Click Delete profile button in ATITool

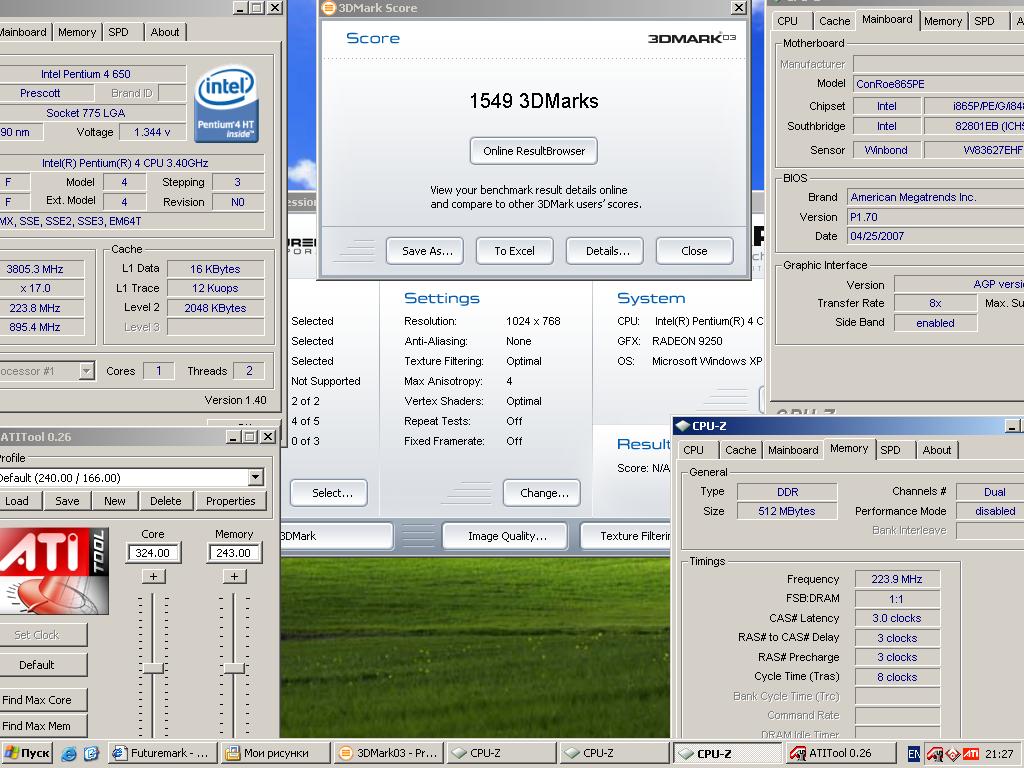click(165, 501)
